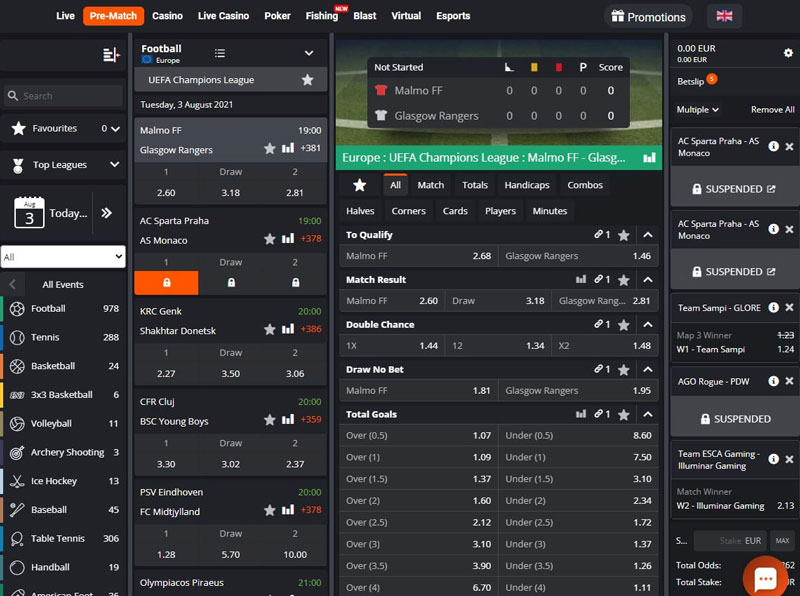This screenshot has width=800, height=596.
Task: Favourite the To Qualify market
Action: coord(623,235)
